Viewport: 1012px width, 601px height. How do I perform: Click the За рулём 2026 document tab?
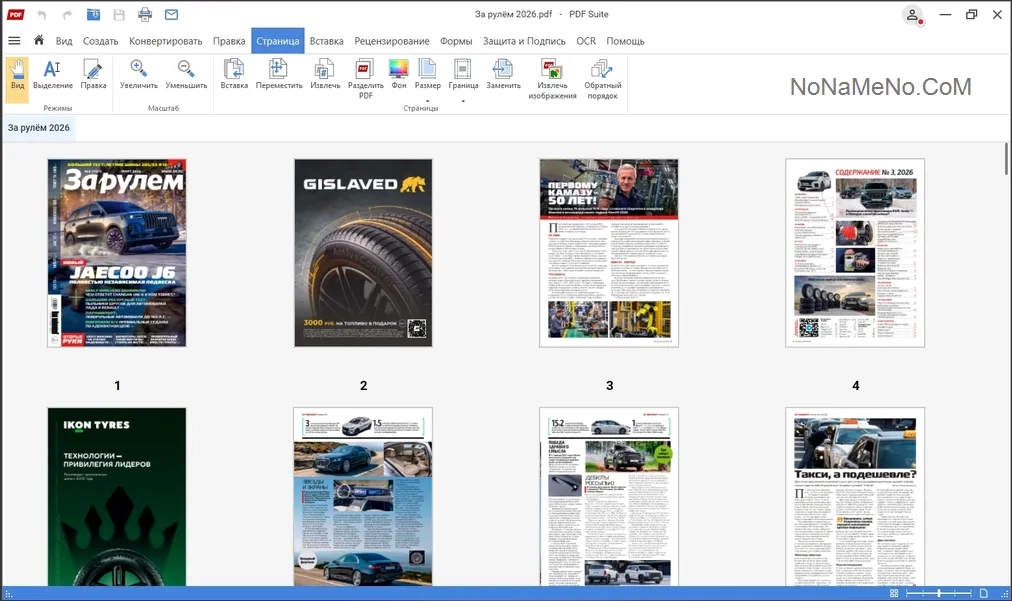tap(39, 128)
